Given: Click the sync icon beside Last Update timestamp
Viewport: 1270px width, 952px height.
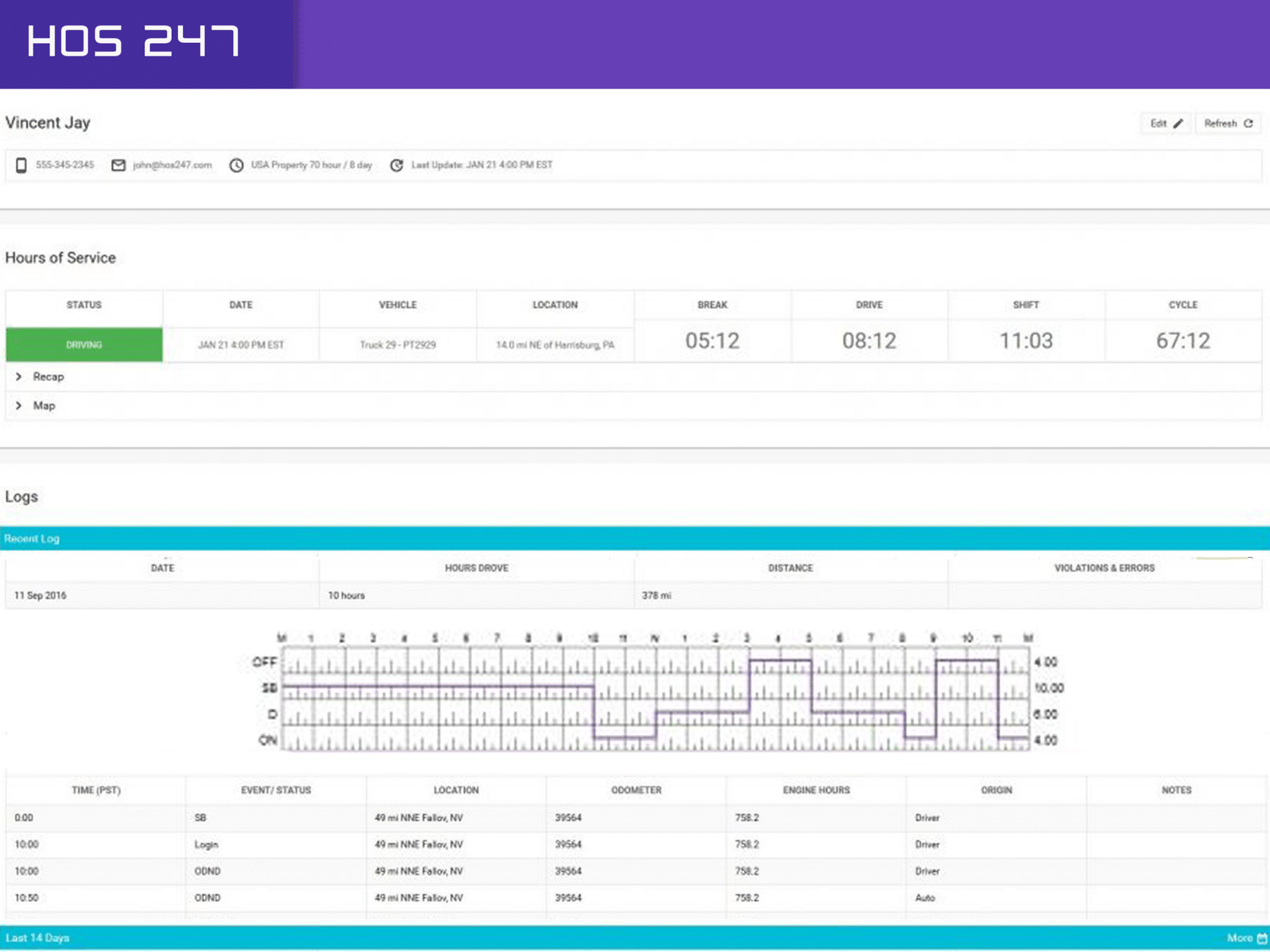Looking at the screenshot, I should pyautogui.click(x=397, y=165).
